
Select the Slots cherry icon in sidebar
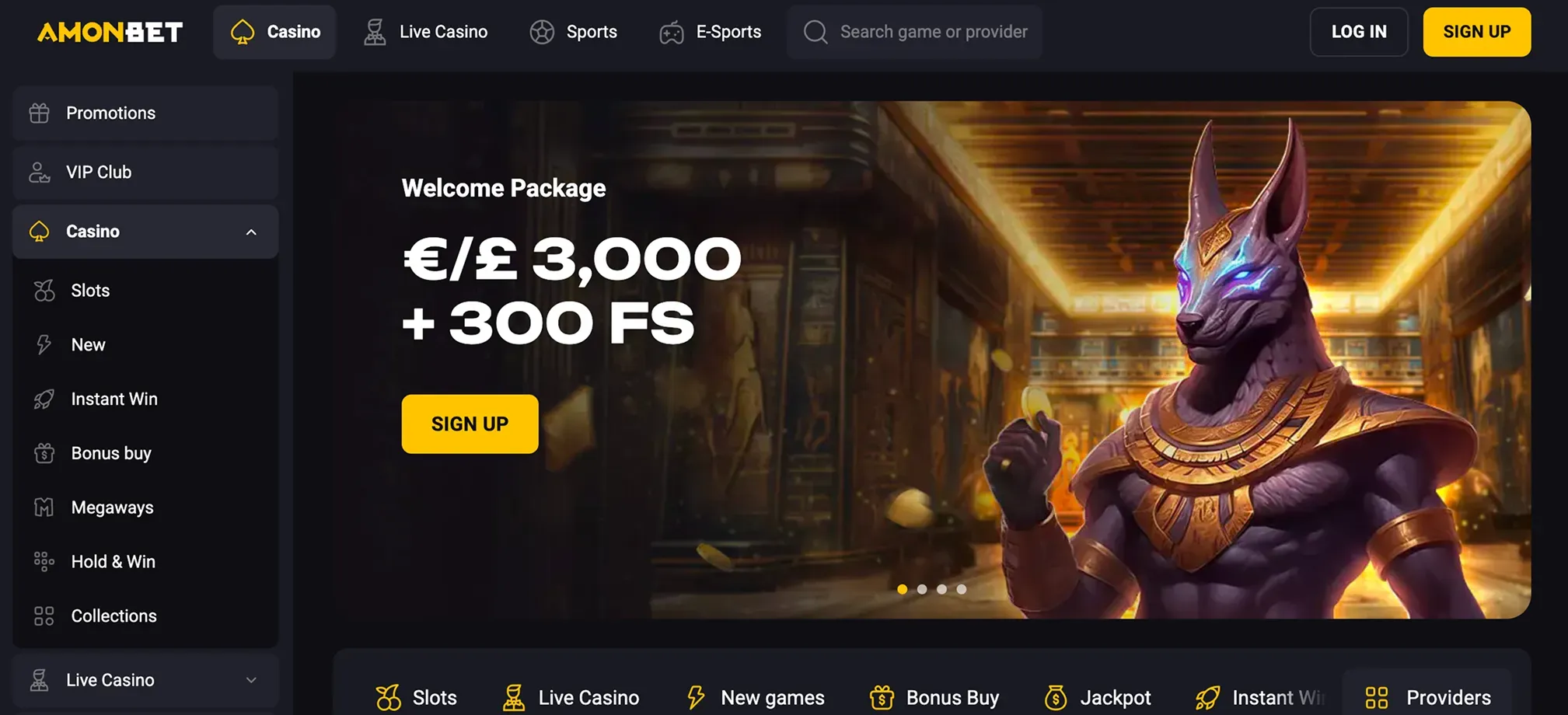tap(44, 291)
